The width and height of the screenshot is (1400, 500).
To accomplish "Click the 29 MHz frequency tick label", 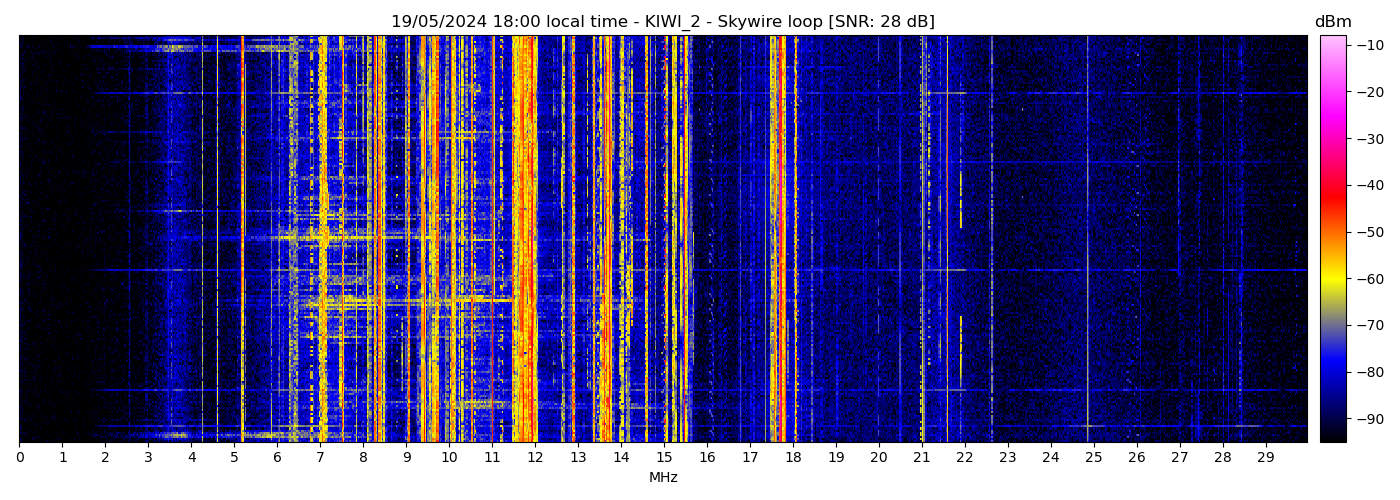I will pos(1265,457).
